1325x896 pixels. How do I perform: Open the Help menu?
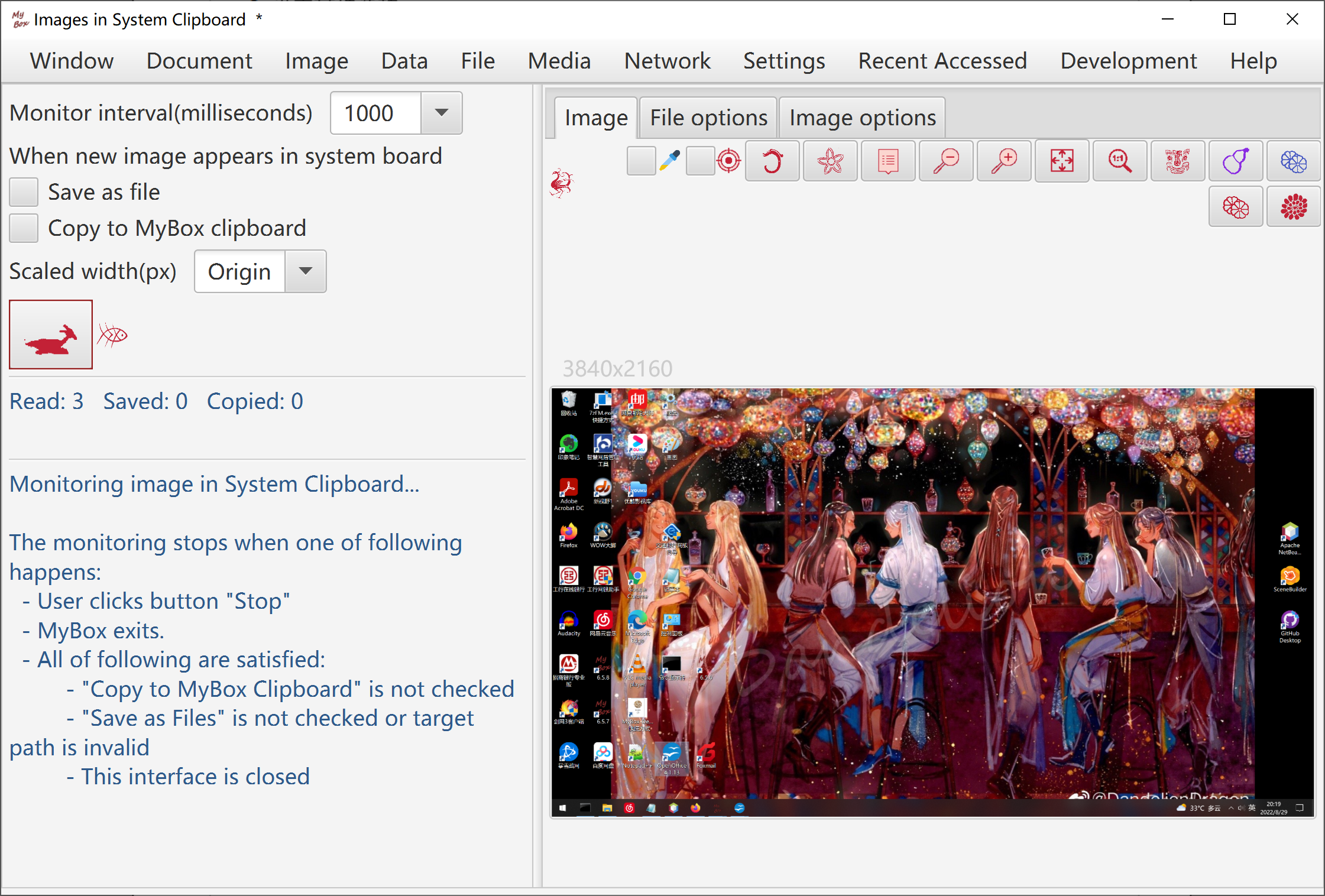(x=1253, y=61)
